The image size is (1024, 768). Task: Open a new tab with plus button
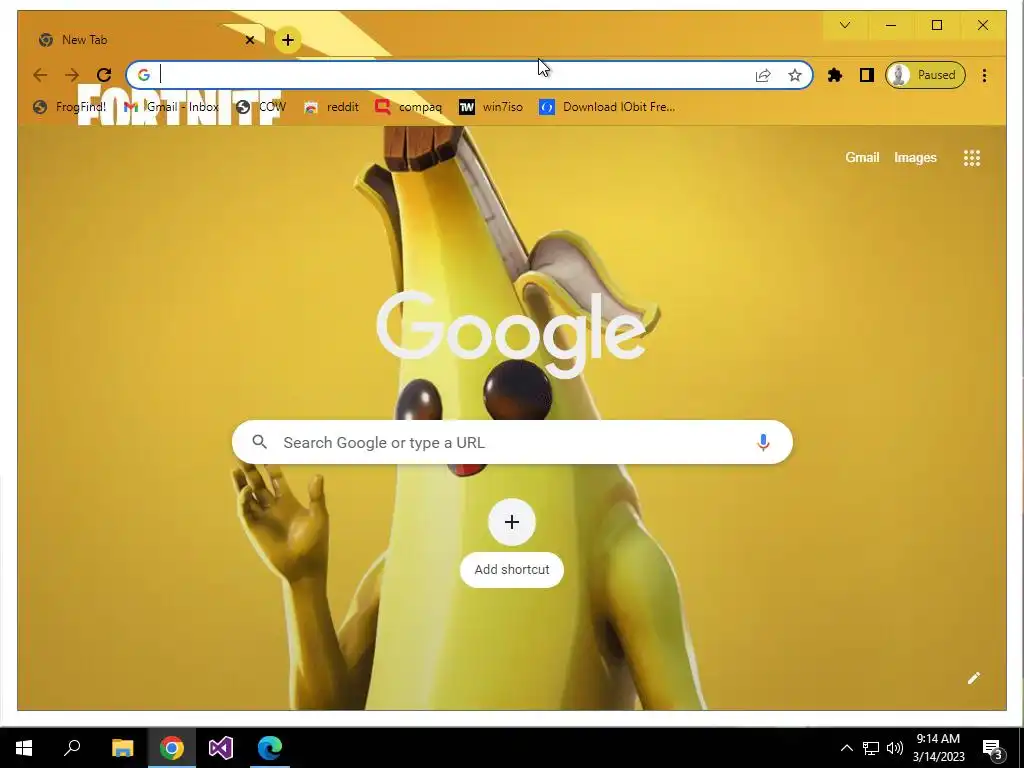click(x=287, y=40)
